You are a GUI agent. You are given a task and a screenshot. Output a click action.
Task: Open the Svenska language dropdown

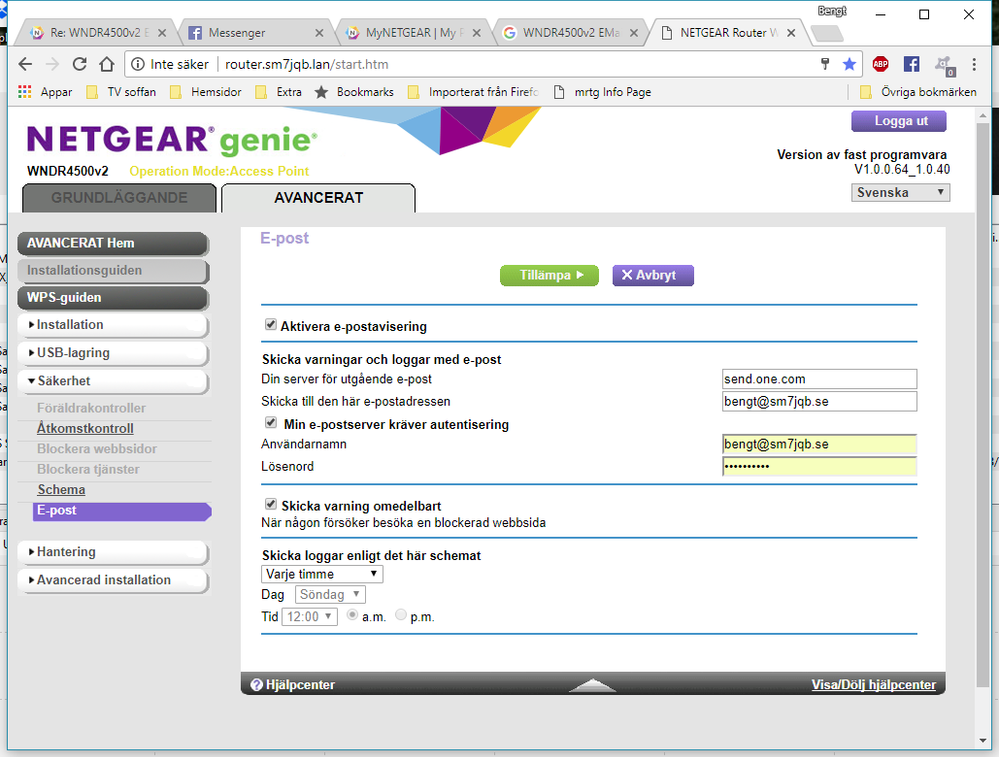[x=900, y=193]
